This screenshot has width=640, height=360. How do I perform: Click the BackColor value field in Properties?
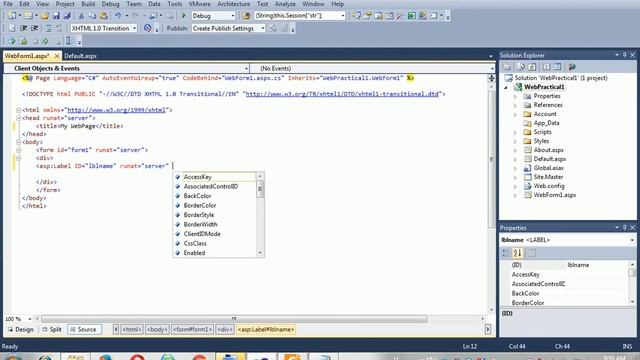tap(597, 293)
